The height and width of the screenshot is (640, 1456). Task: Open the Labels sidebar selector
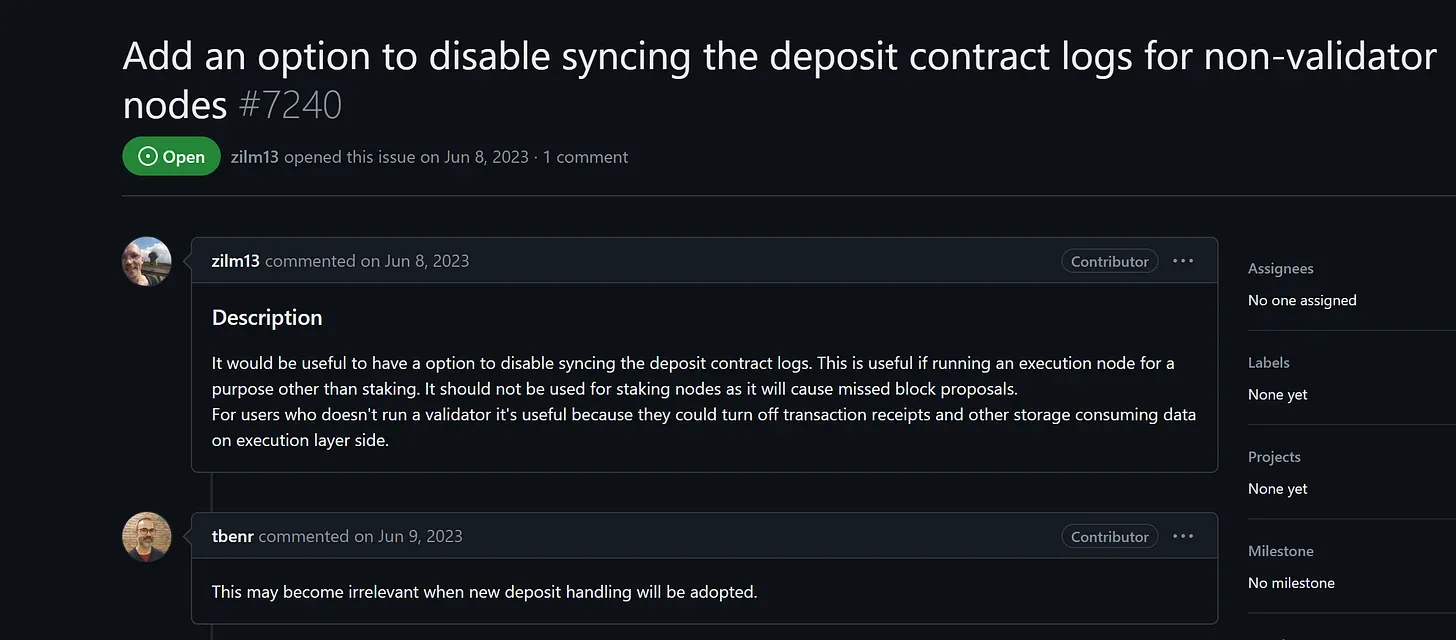[1269, 362]
